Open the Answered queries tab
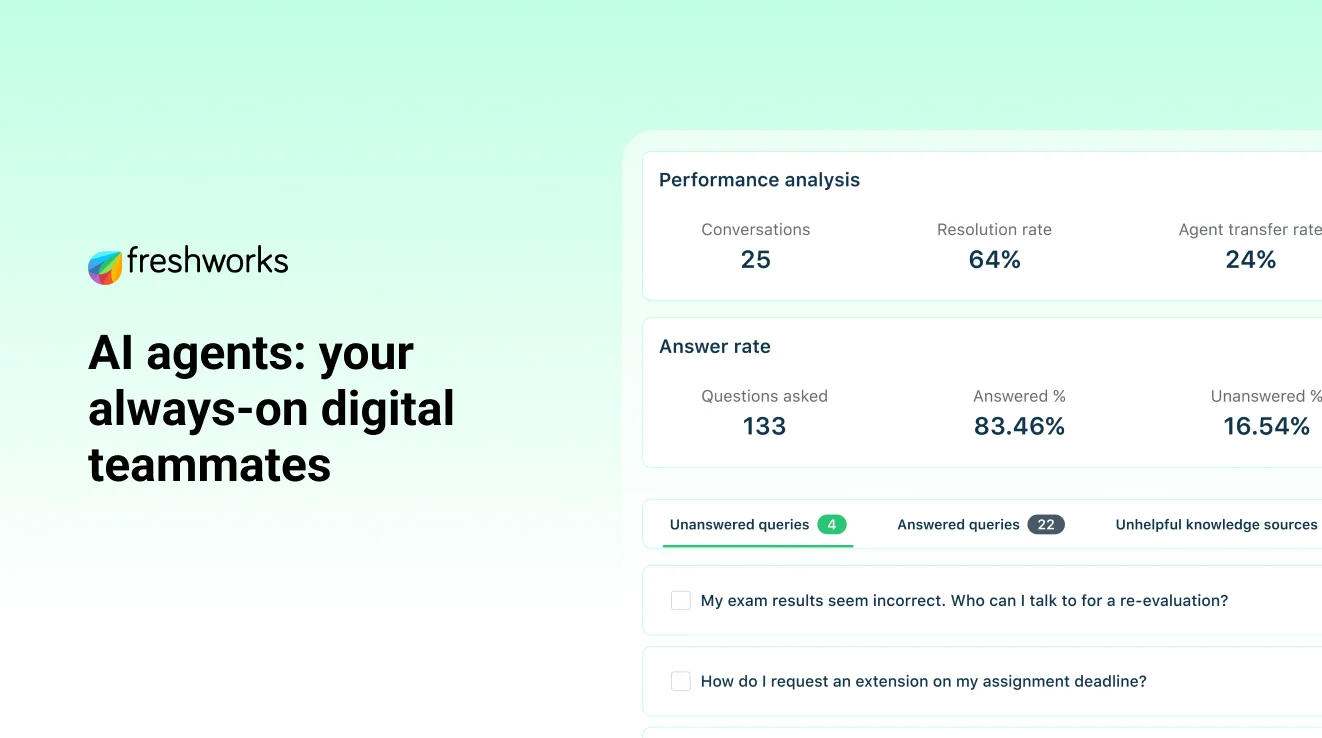Image resolution: width=1322 pixels, height=738 pixels. (x=958, y=524)
